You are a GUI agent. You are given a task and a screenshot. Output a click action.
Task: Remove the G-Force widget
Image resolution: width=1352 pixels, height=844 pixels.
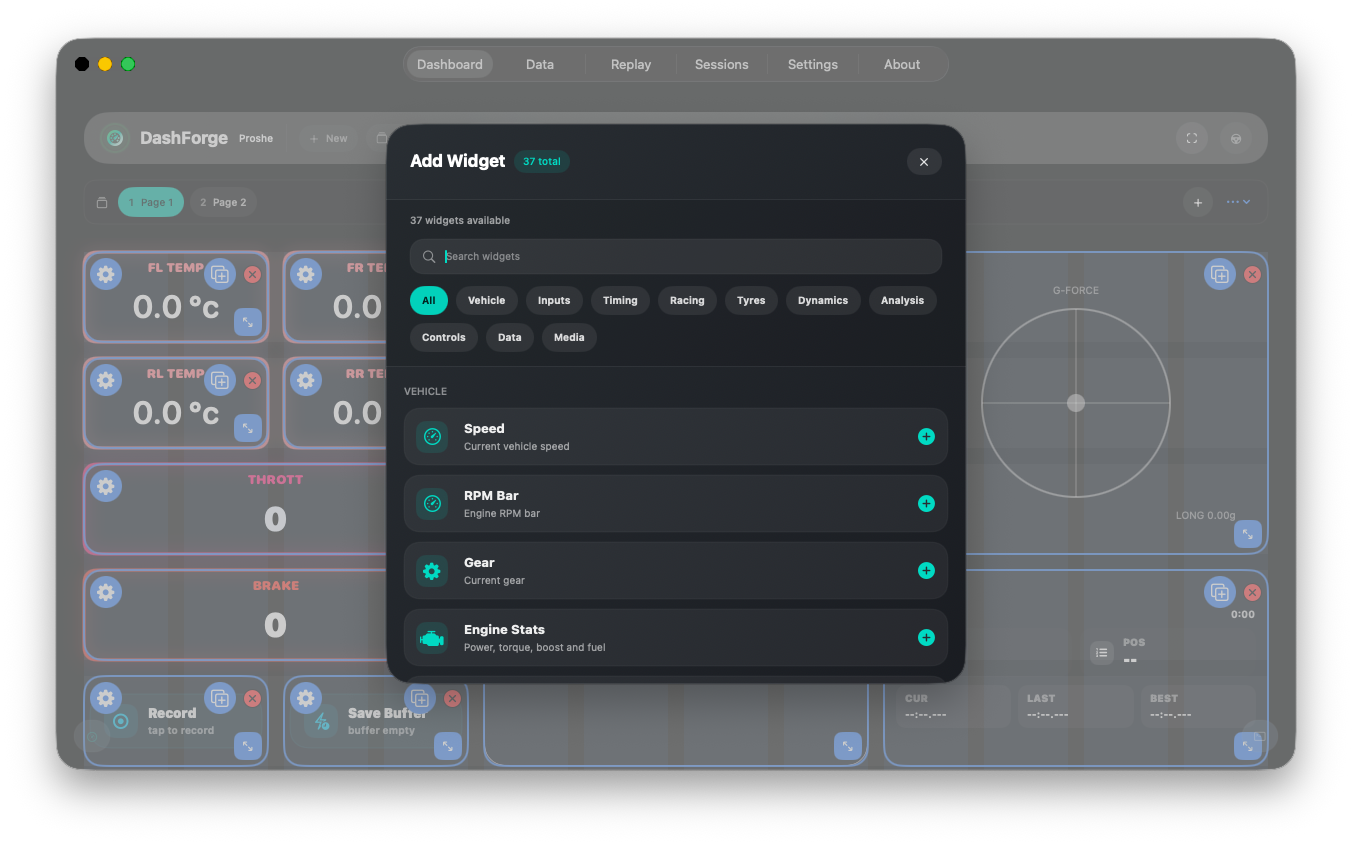tap(1252, 274)
